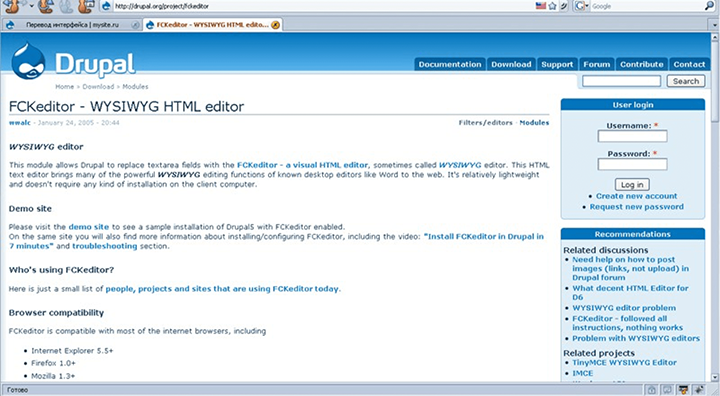Click the magnifier search icon in toolbar
This screenshot has height=396, width=720.
710,6
